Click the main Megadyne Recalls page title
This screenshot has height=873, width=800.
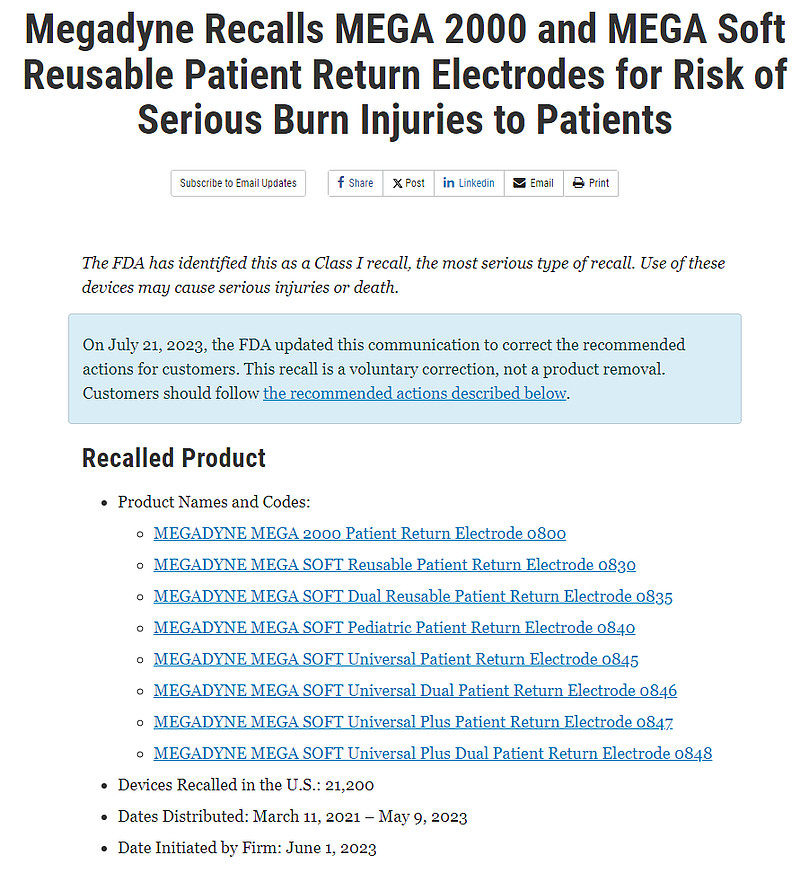coord(404,75)
